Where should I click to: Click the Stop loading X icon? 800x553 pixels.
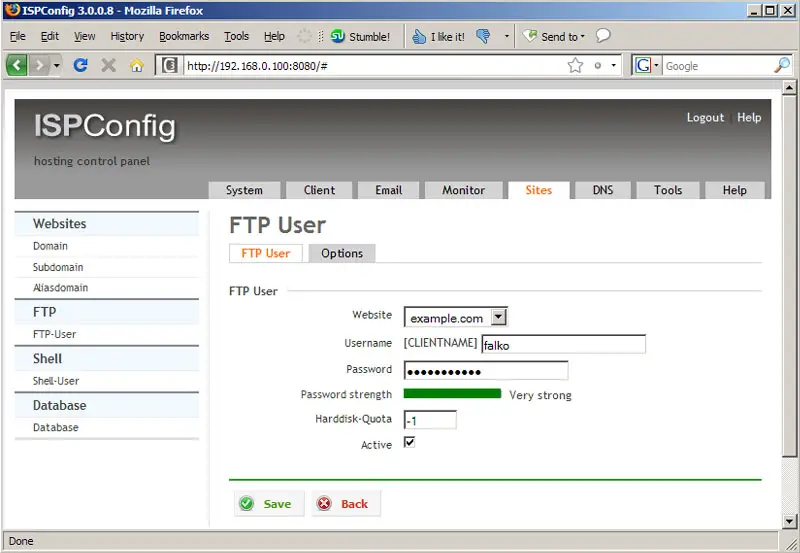[x=108, y=65]
